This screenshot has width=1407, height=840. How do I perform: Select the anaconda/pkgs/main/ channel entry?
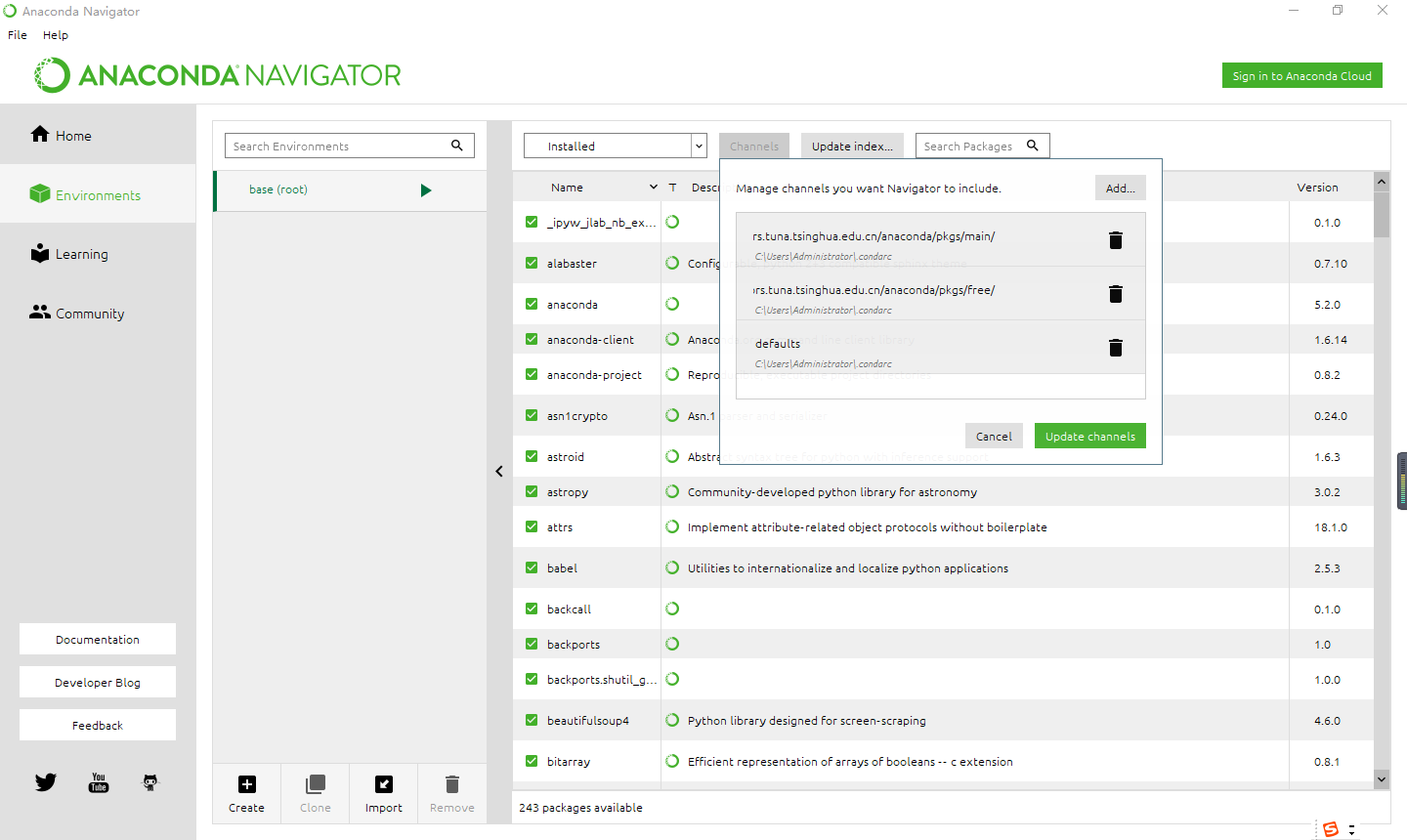940,239
